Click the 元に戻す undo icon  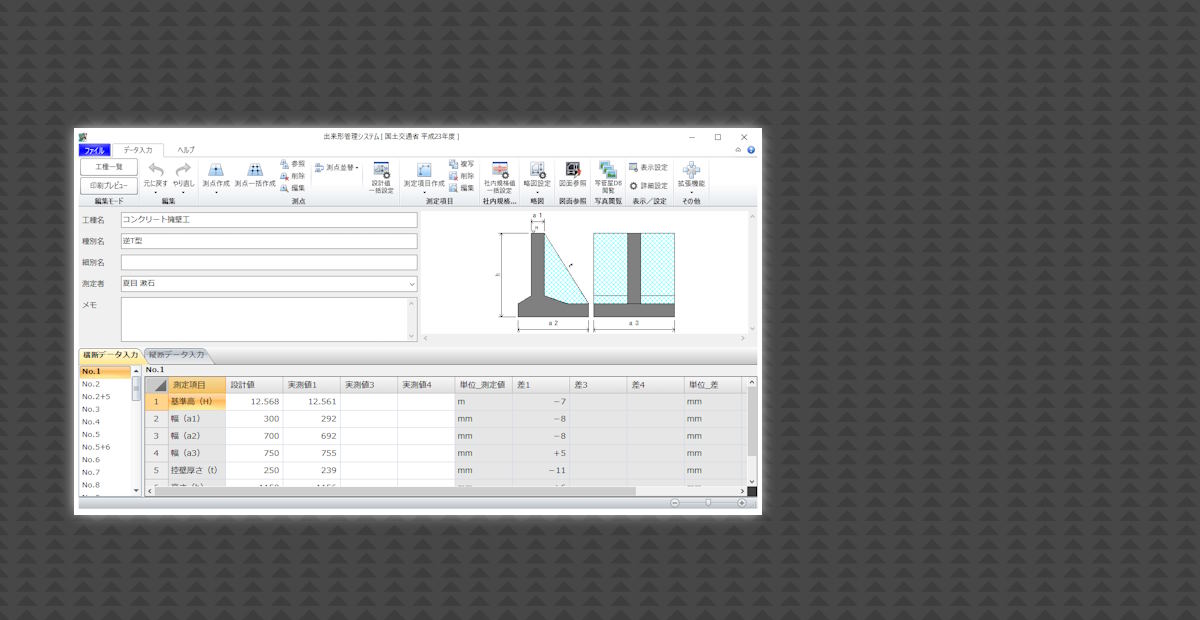[155, 170]
